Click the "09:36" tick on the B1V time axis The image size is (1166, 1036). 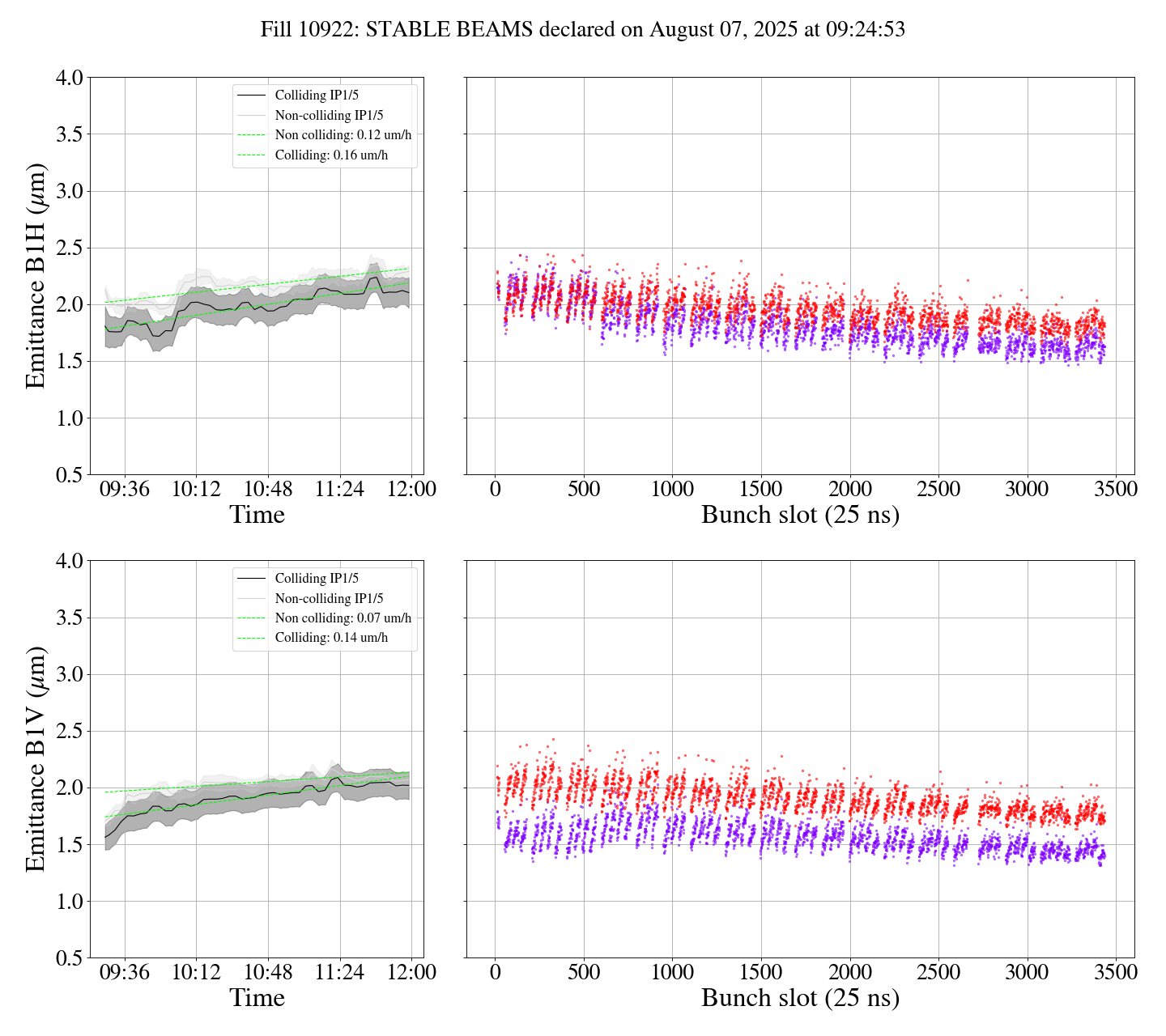pos(125,973)
